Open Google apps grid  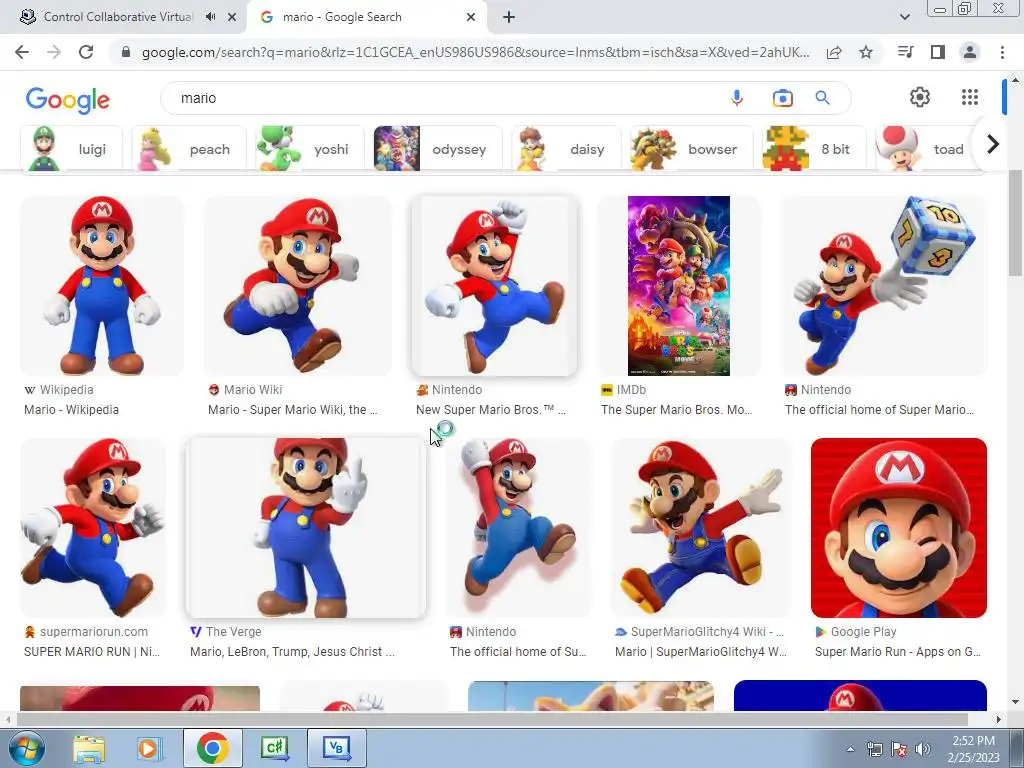[970, 97]
